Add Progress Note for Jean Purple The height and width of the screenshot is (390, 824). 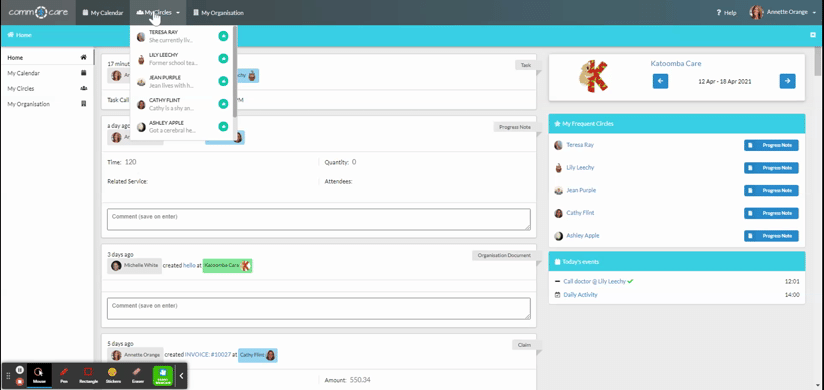(x=771, y=190)
